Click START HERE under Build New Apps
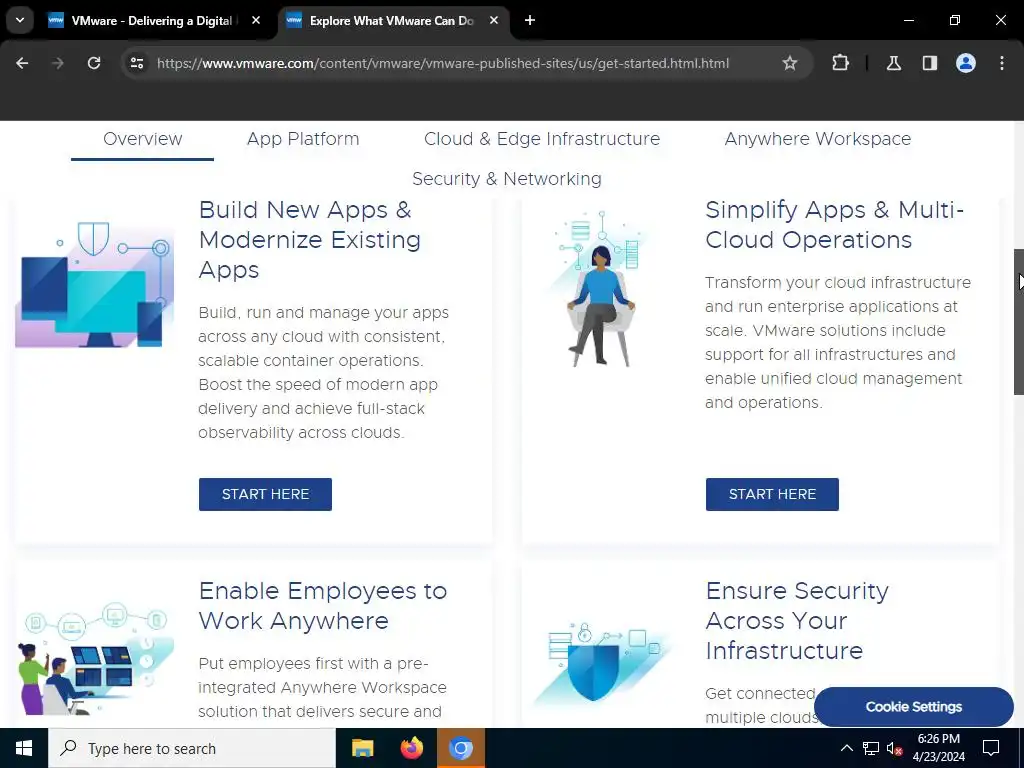This screenshot has width=1024, height=768. click(265, 494)
